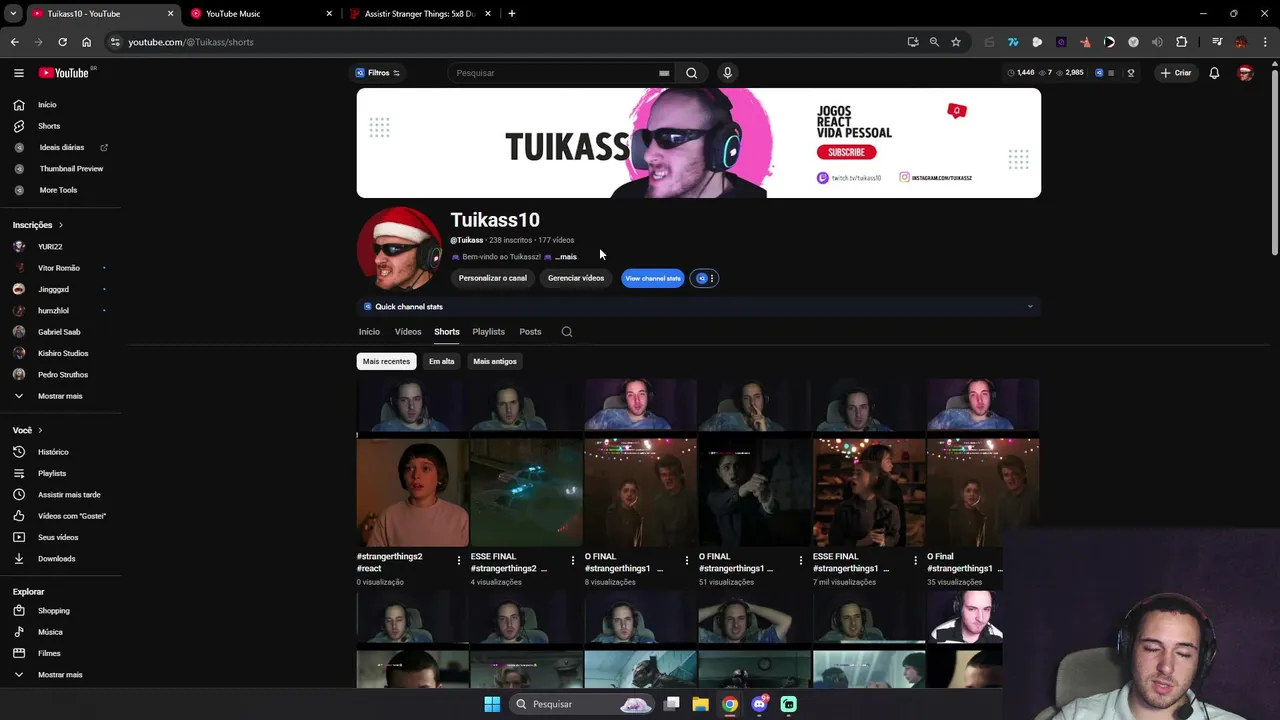Open File Explorer from taskbar
Image resolution: width=1280 pixels, height=720 pixels.
point(700,704)
